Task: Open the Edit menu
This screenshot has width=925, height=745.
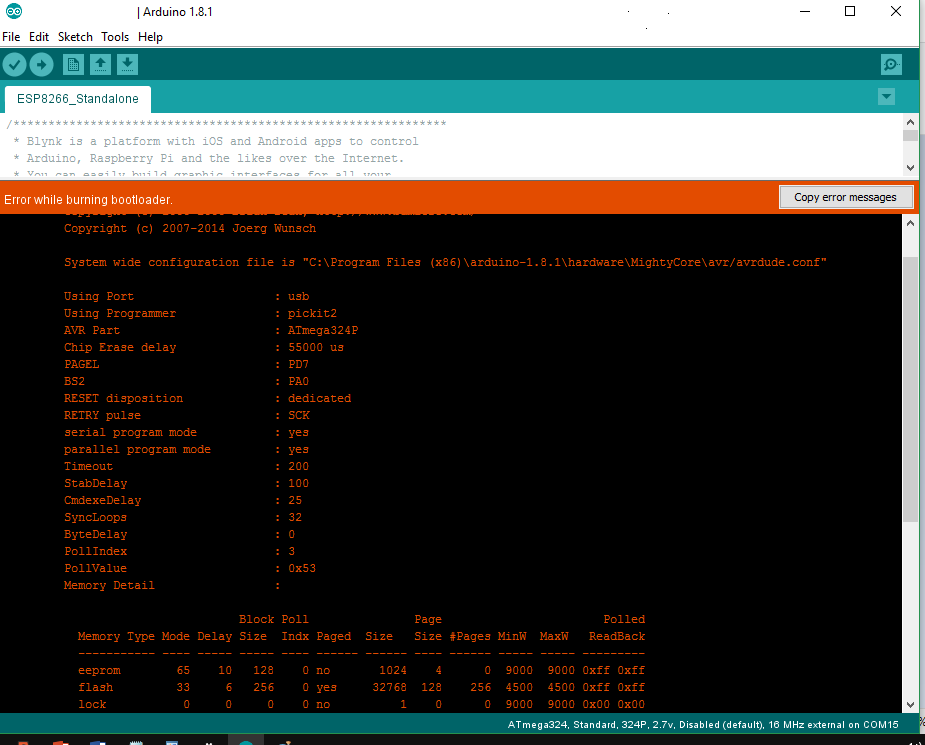Action: tap(39, 37)
